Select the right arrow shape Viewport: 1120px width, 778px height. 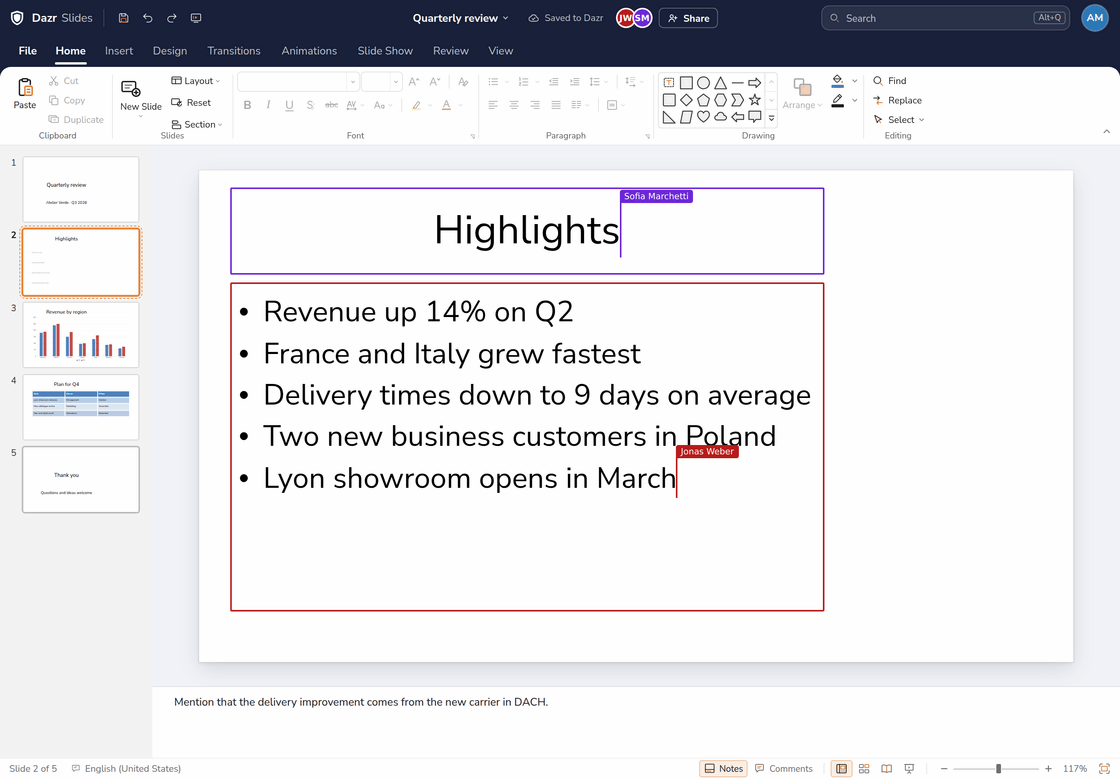(x=754, y=83)
